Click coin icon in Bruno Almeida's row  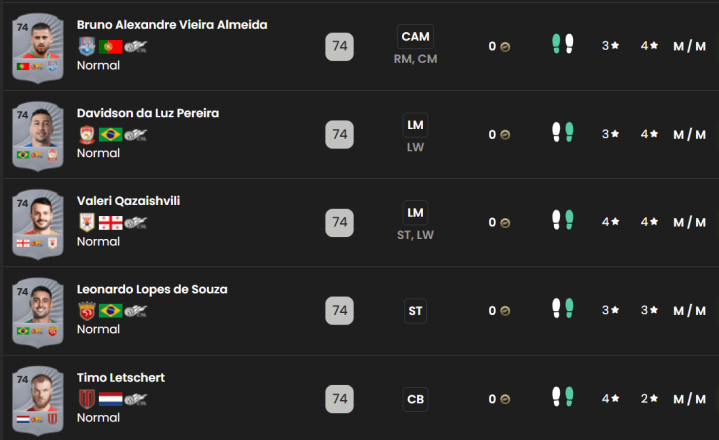coord(505,46)
